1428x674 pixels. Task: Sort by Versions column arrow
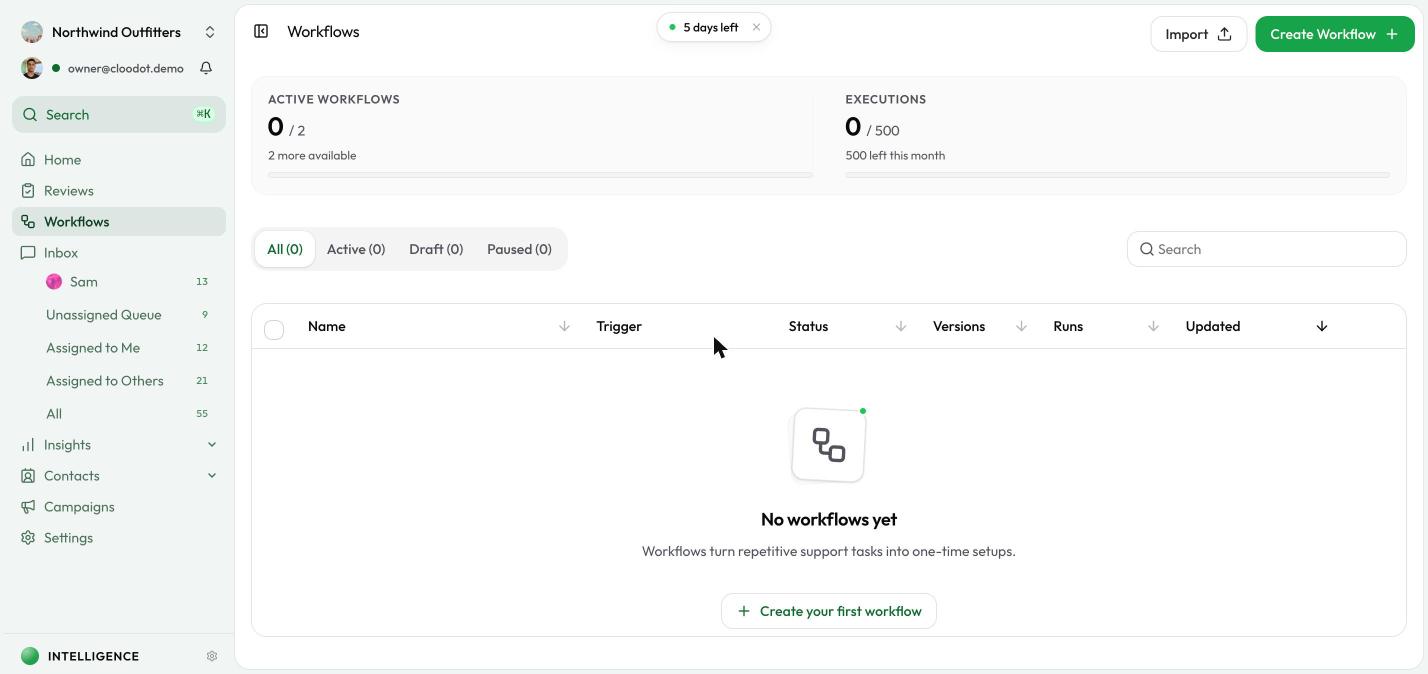[x=1021, y=326]
